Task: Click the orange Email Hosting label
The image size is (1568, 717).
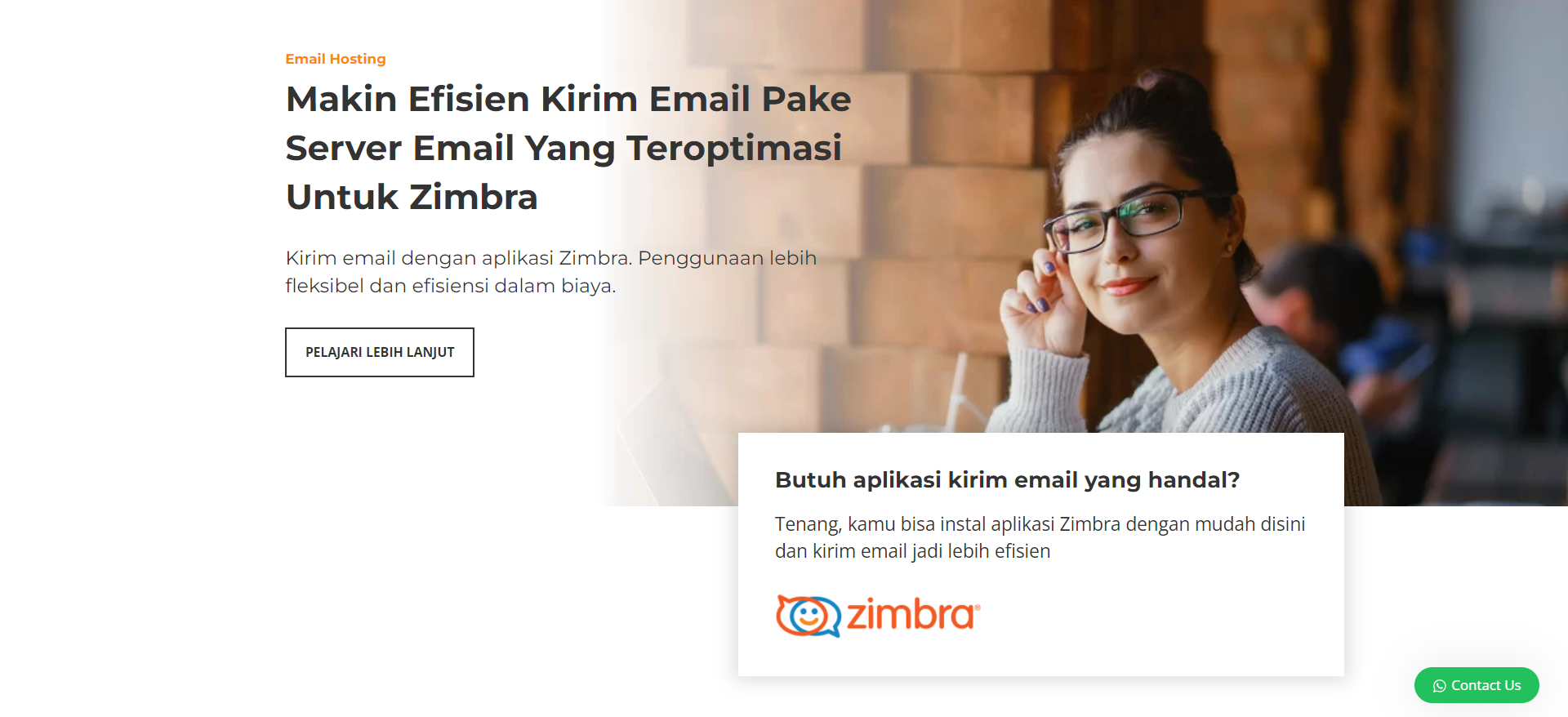Action: coord(336,59)
